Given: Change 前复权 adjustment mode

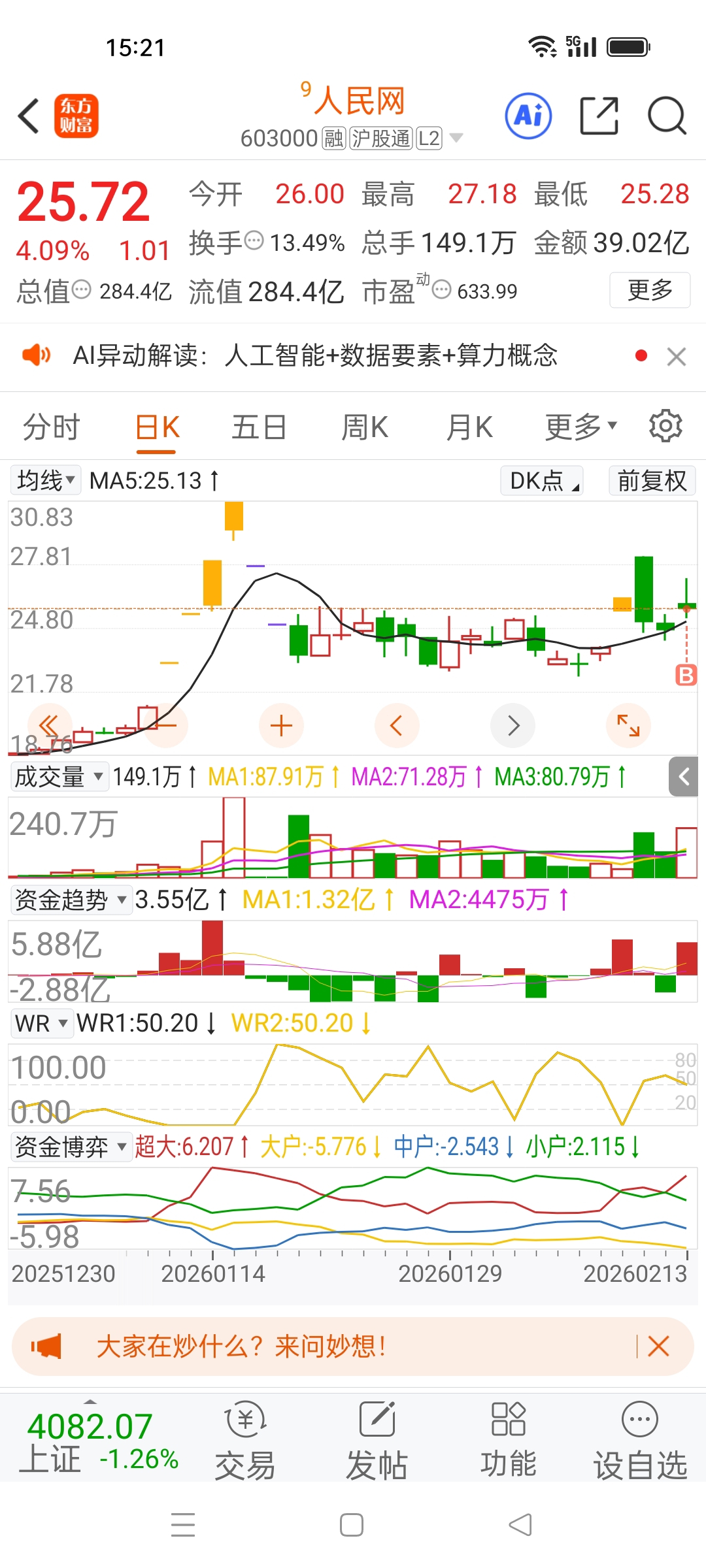Looking at the screenshot, I should click(x=652, y=480).
